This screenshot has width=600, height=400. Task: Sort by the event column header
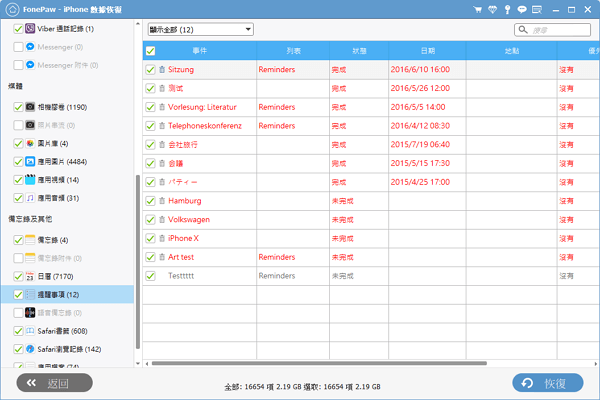[x=200, y=51]
